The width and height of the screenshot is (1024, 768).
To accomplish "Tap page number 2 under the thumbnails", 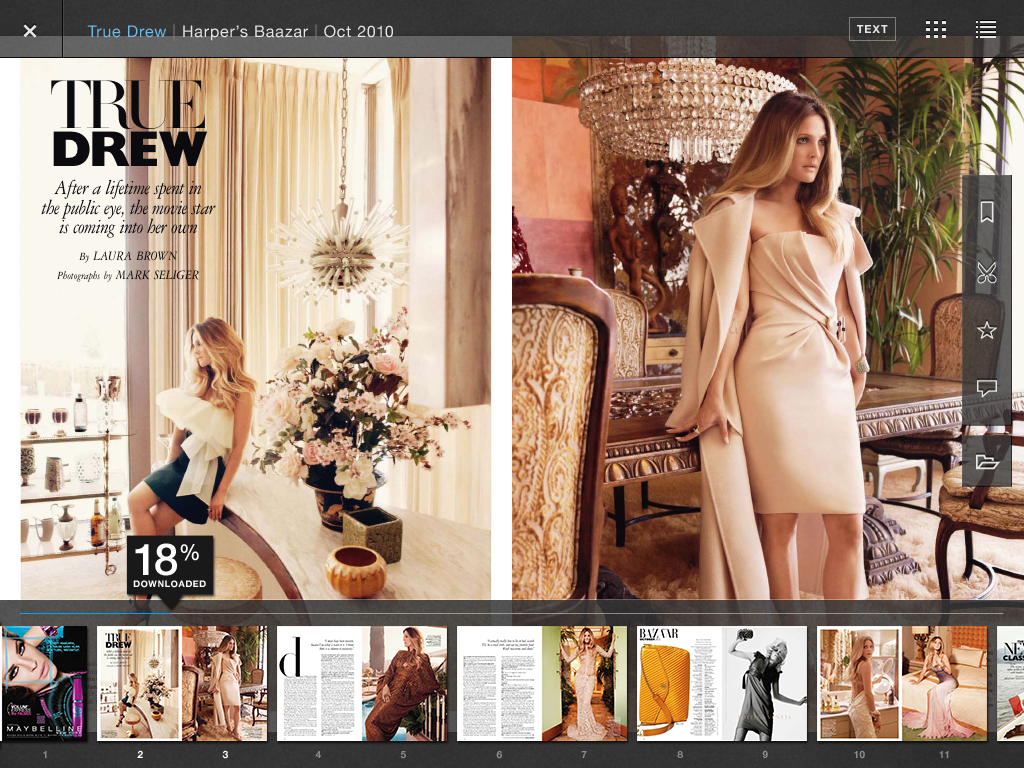I will (140, 754).
